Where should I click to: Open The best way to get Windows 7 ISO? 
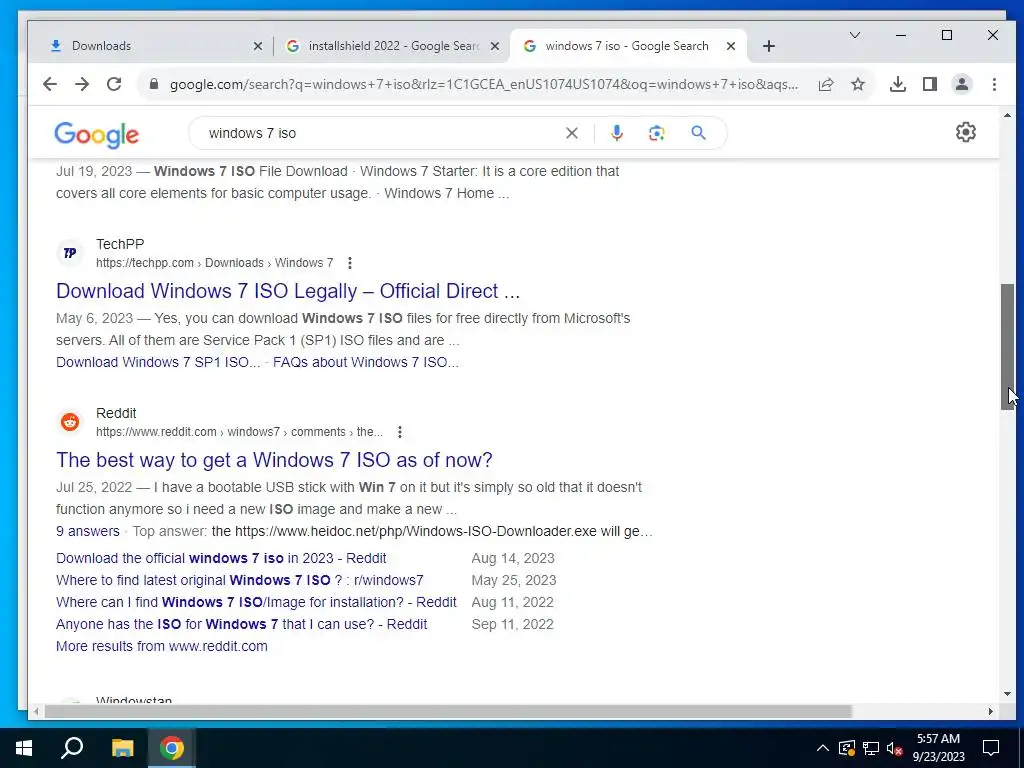(x=274, y=460)
